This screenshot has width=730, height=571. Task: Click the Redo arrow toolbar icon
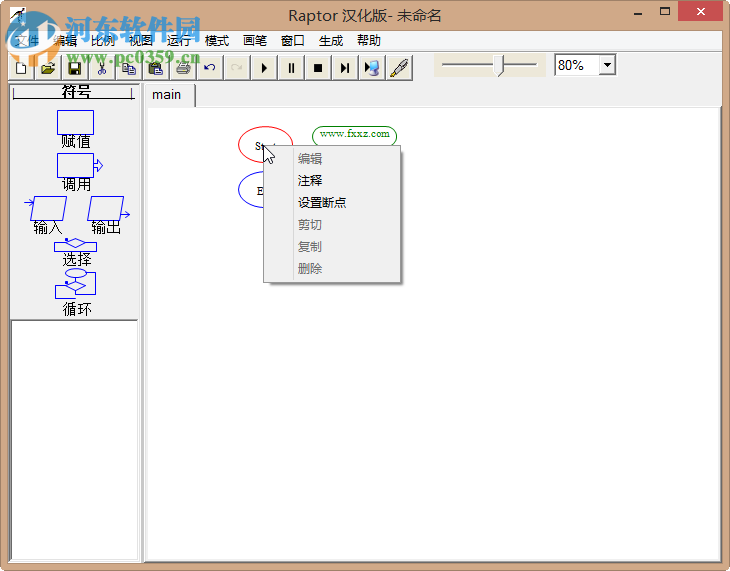click(237, 68)
